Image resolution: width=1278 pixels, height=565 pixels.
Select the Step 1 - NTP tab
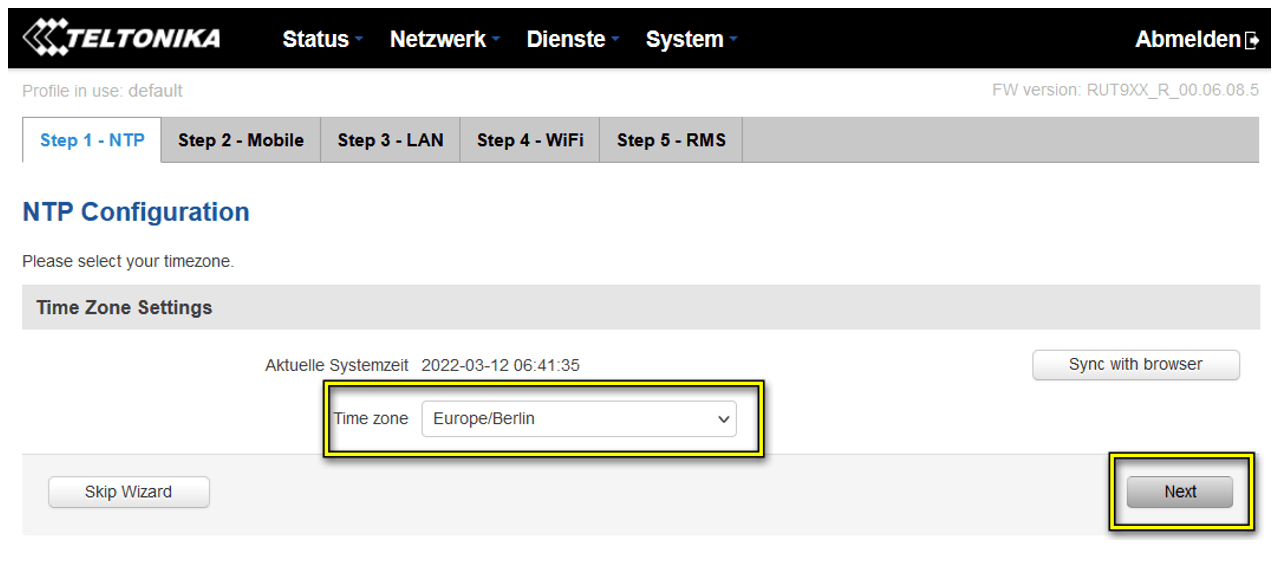92,140
